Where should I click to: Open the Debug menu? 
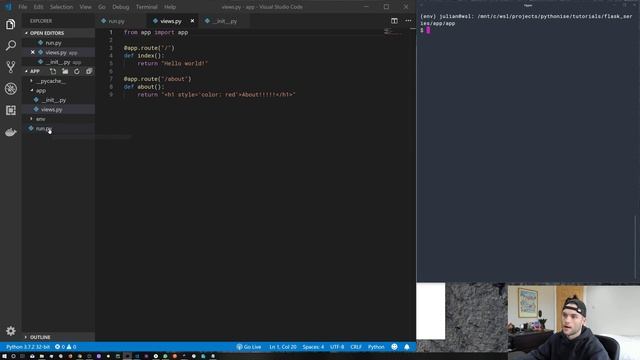tap(120, 7)
